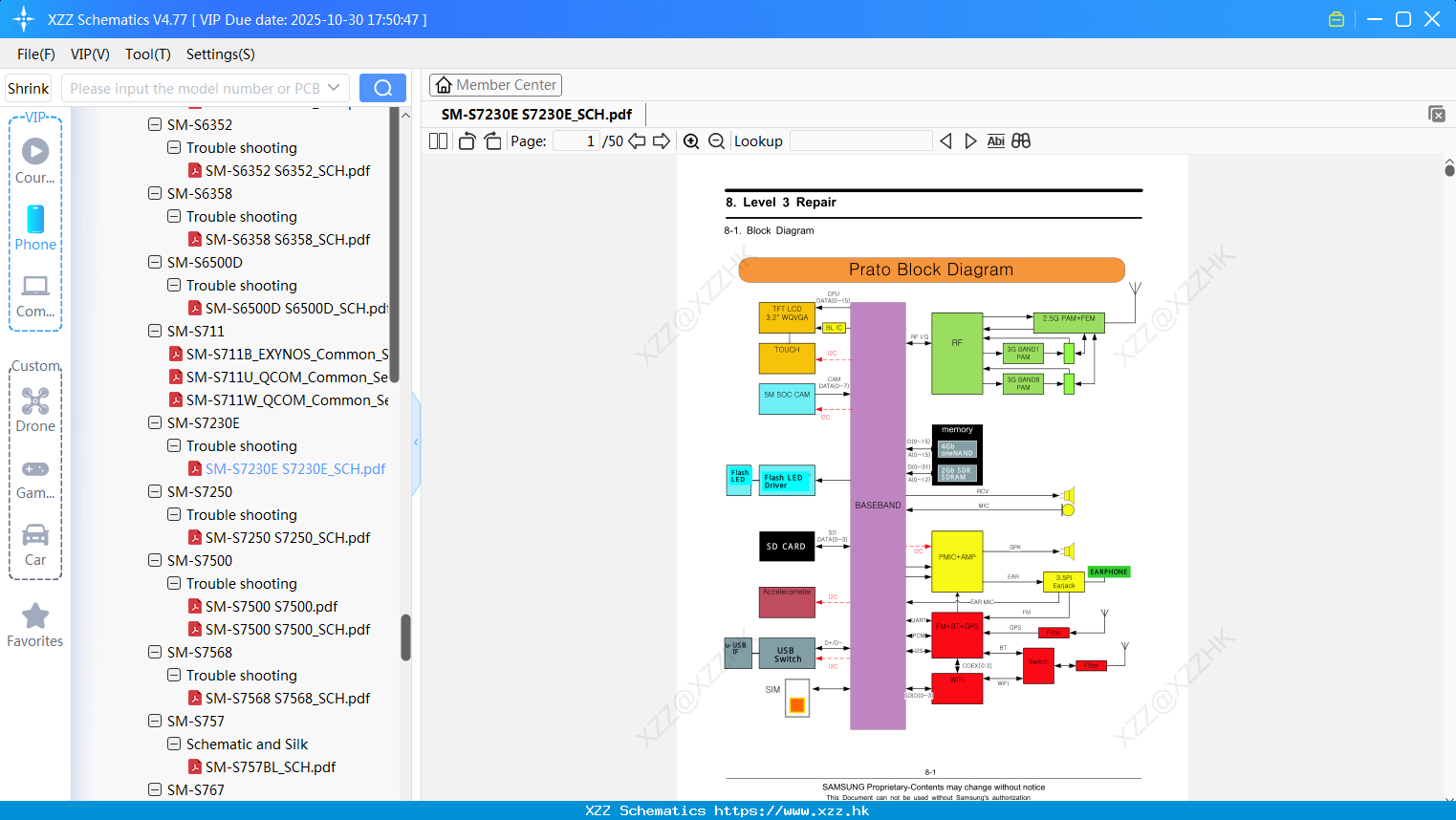Image resolution: width=1456 pixels, height=820 pixels.
Task: Click the XZZ Schematics app logo
Action: (24, 19)
